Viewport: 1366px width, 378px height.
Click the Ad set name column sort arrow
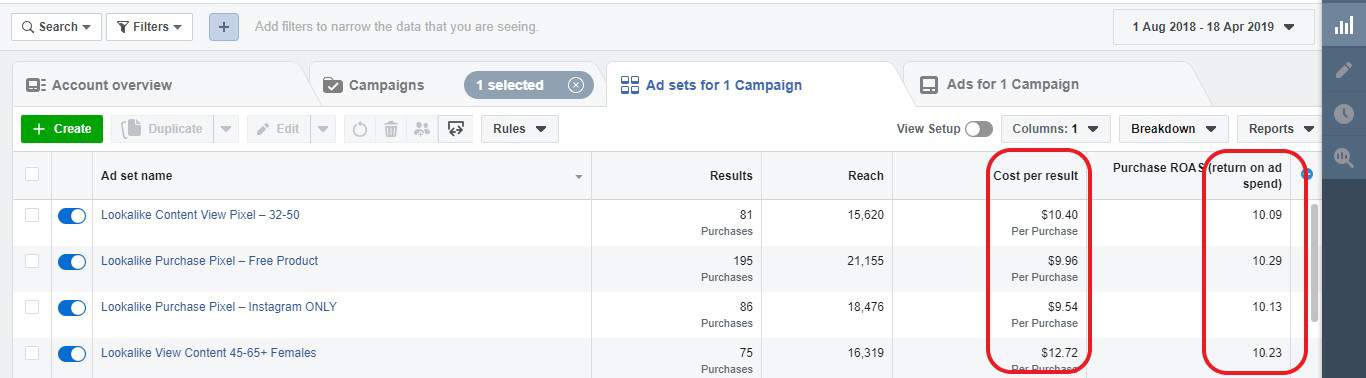[x=579, y=178]
